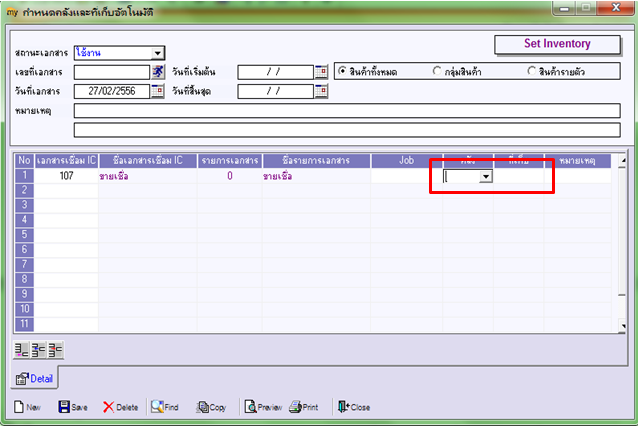Expand the document status dropdown

pos(157,53)
